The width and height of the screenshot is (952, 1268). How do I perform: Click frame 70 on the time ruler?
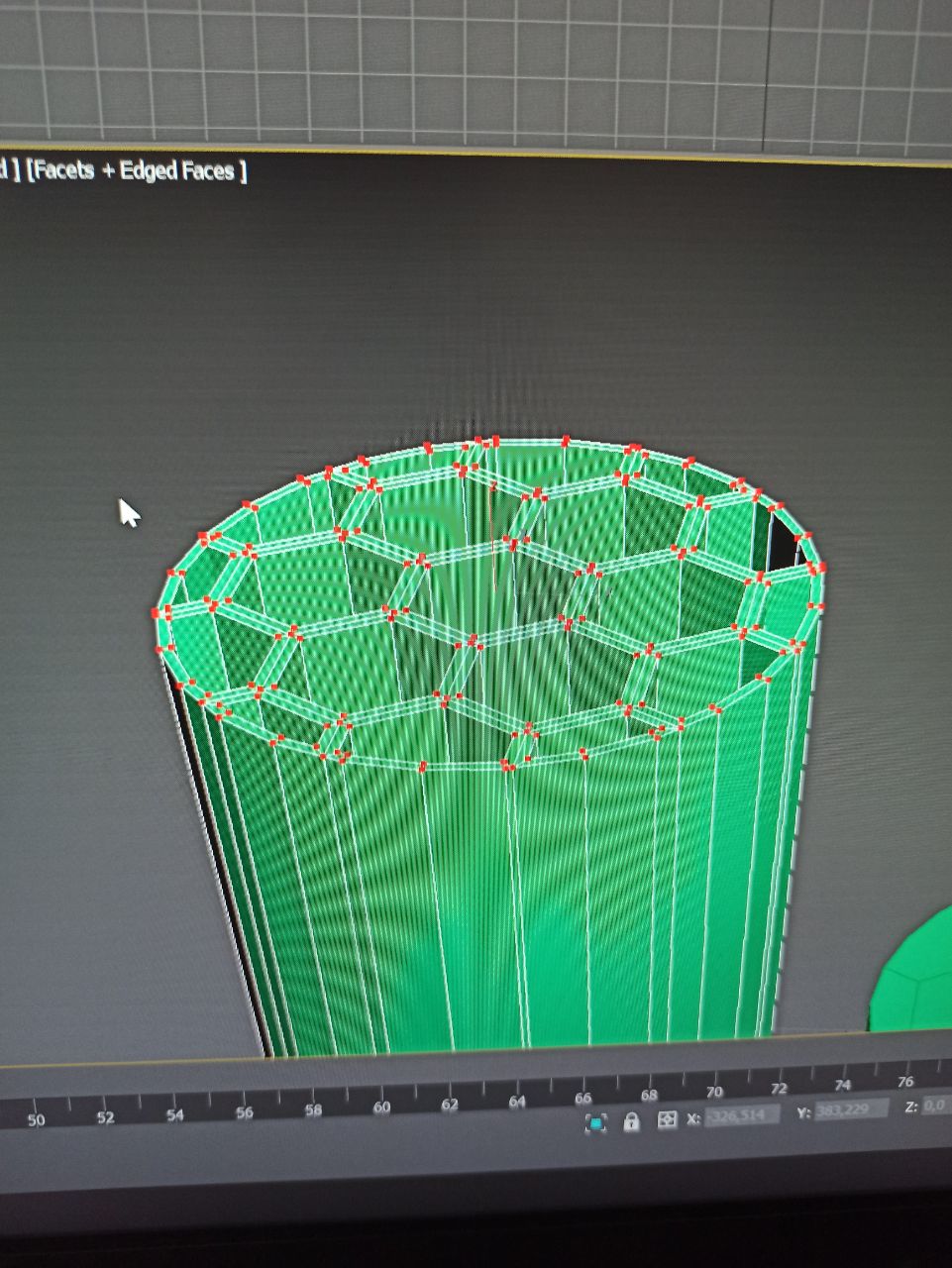714,1092
